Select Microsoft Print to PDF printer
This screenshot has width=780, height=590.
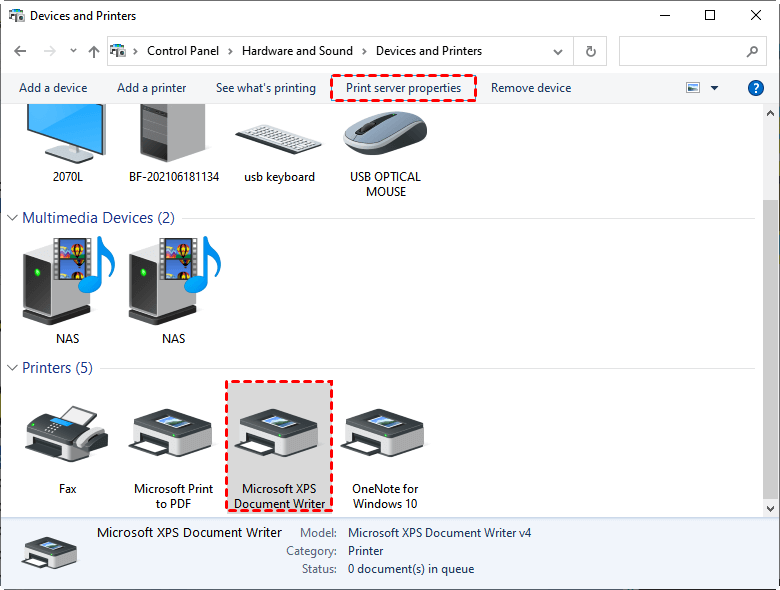(173, 432)
